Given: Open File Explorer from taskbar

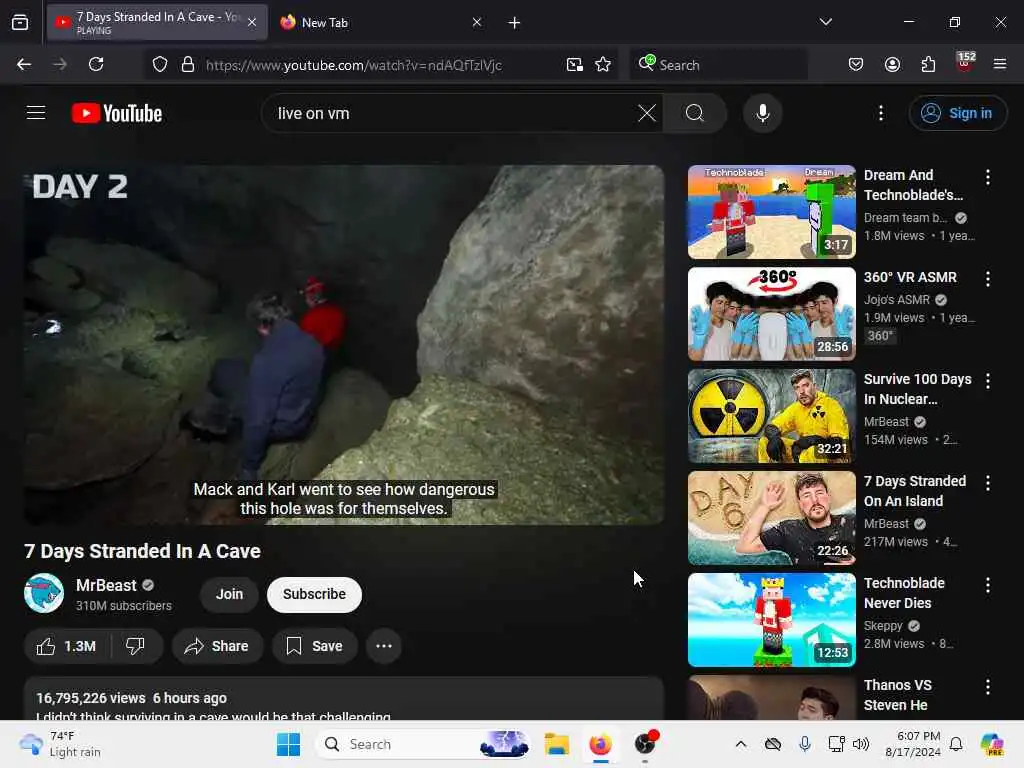Looking at the screenshot, I should 556,744.
